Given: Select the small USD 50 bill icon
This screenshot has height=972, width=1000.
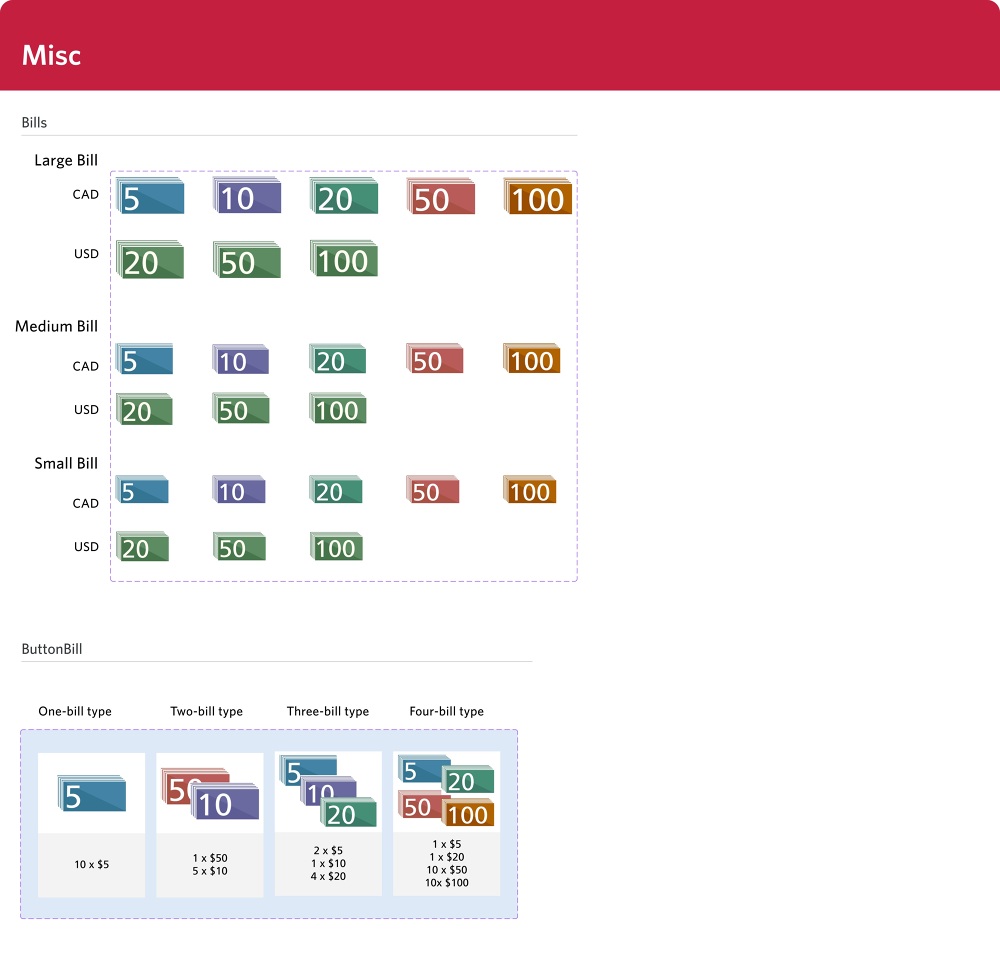Looking at the screenshot, I should [239, 547].
